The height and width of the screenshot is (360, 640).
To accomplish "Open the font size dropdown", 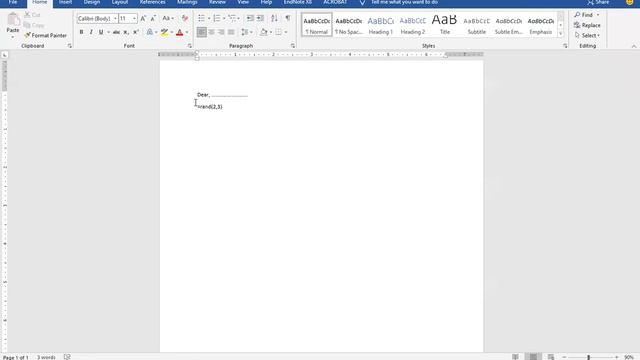I will pos(134,18).
